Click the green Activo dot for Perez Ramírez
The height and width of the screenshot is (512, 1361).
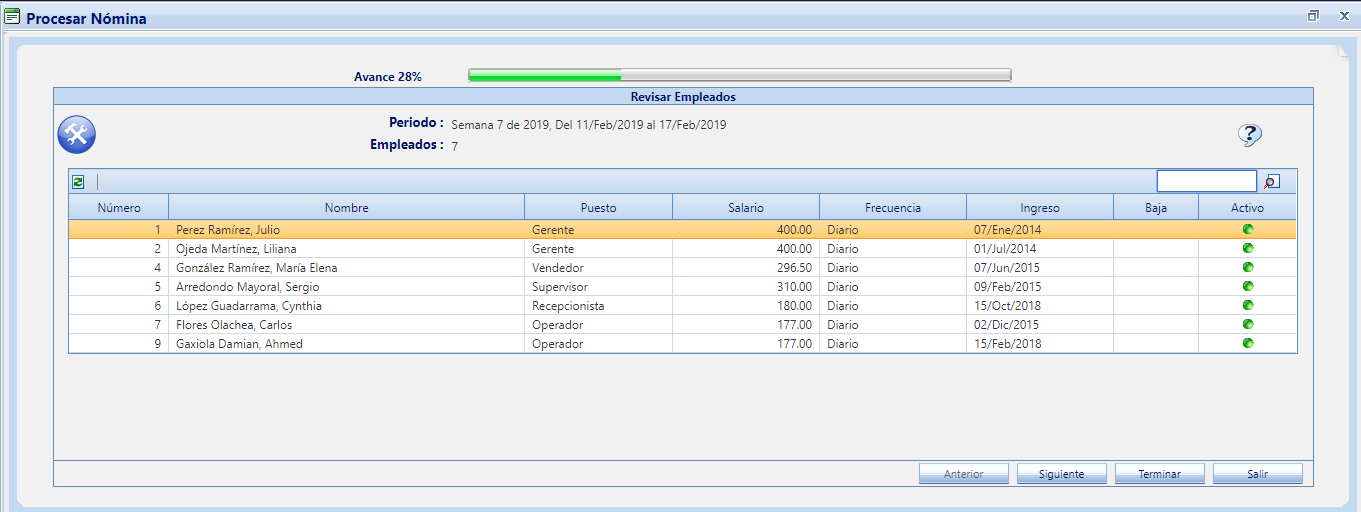[1247, 229]
